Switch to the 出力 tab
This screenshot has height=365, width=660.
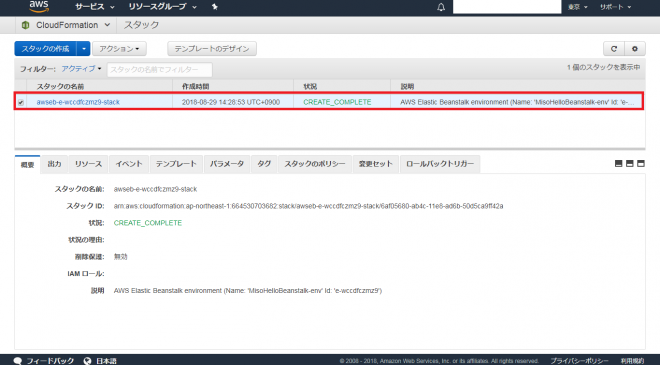[54, 164]
